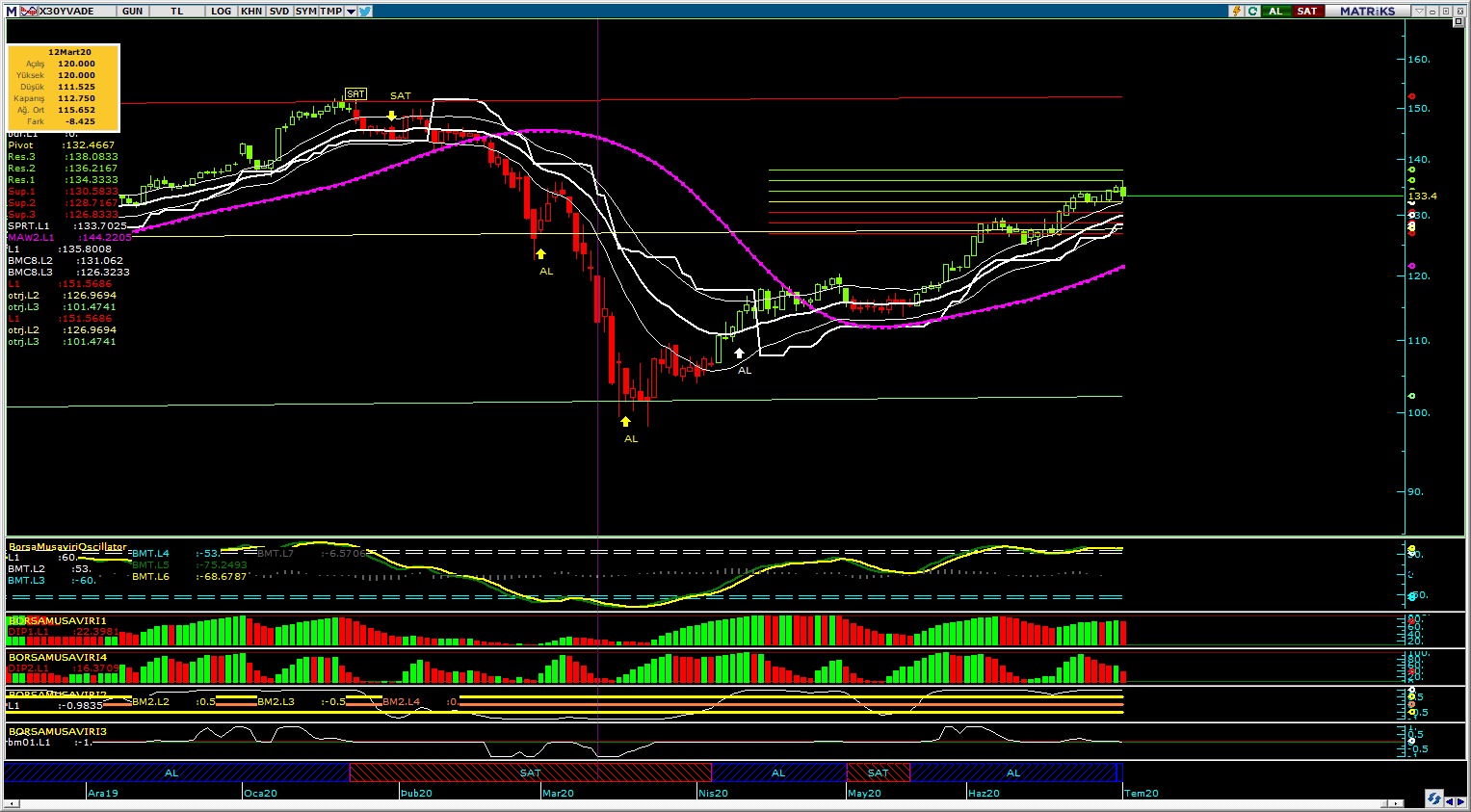This screenshot has width=1471, height=812.
Task: Click the green refresh icon
Action: click(x=1252, y=11)
